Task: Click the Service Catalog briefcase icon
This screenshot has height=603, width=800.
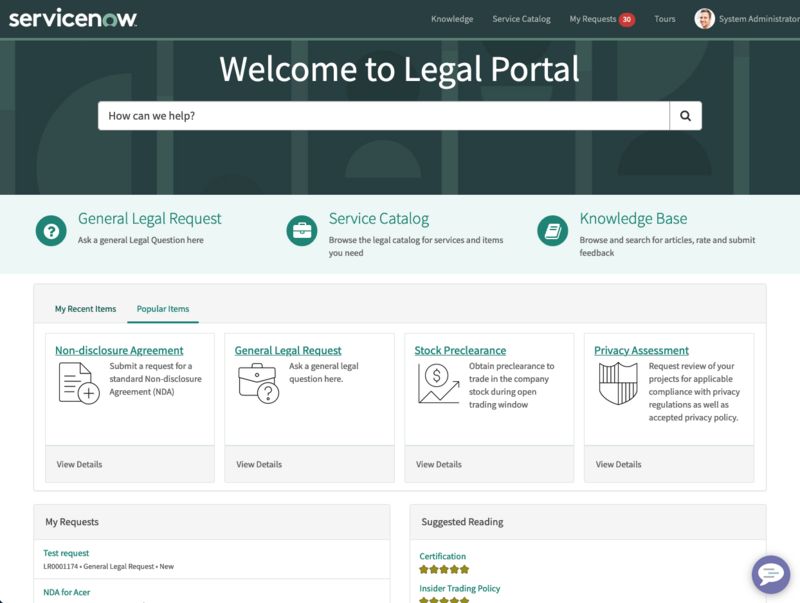Action: 302,231
